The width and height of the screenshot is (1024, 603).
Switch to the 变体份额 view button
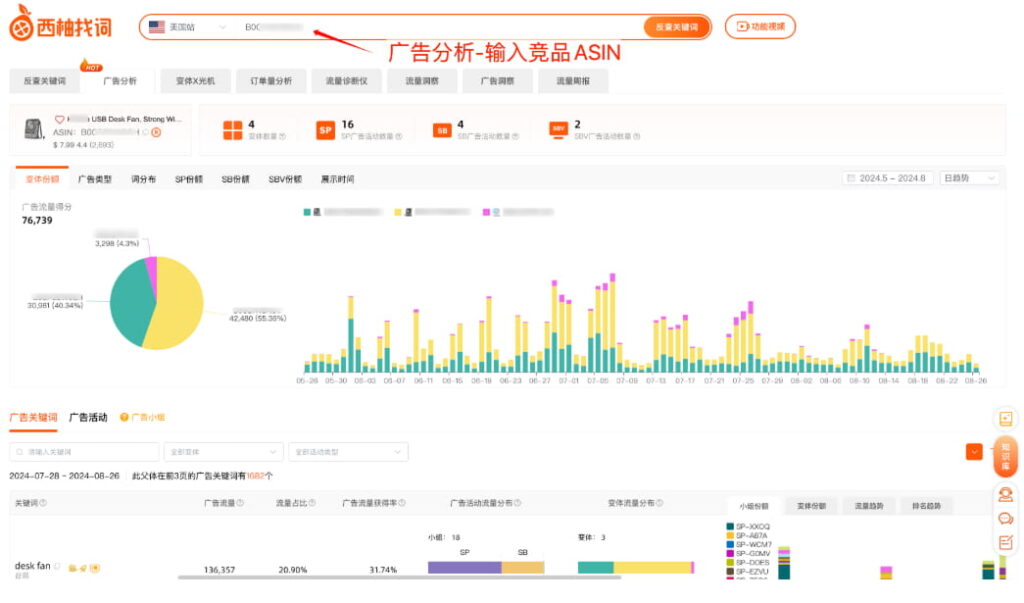[x=811, y=503]
